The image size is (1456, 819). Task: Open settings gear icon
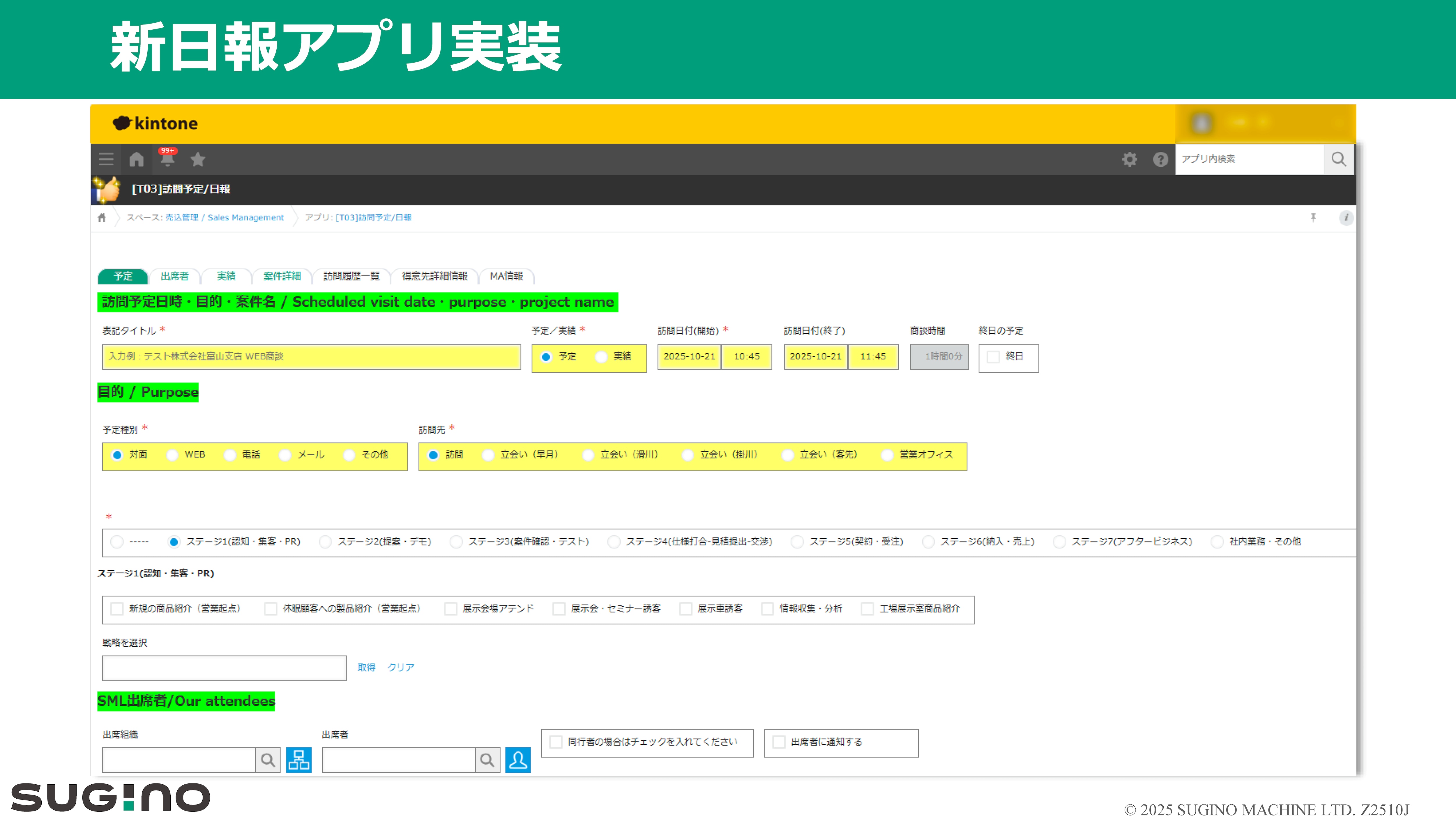pos(1129,159)
